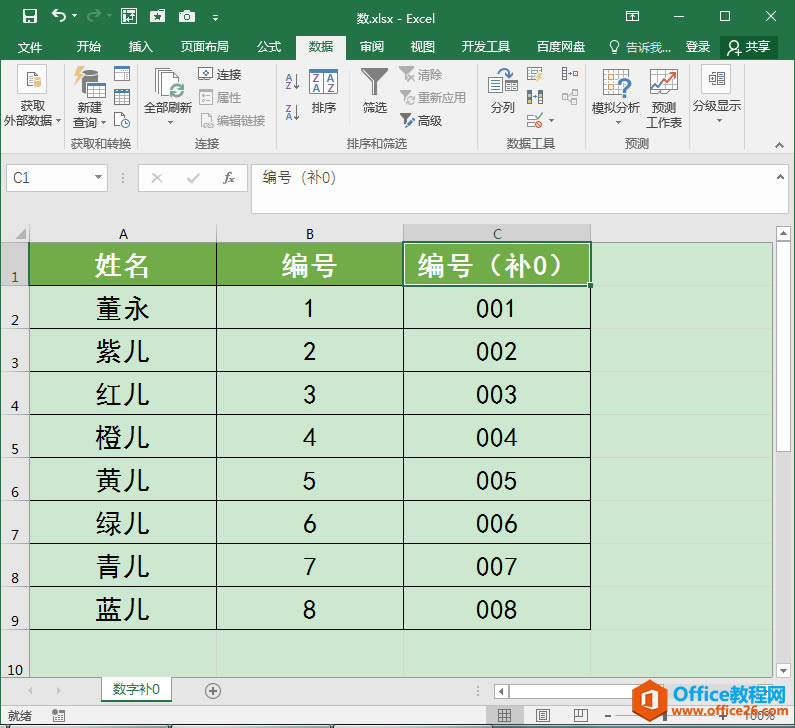This screenshot has height=728, width=795.
Task: Open the Baidu Netdisk (百度网盘) tab
Action: click(x=561, y=47)
